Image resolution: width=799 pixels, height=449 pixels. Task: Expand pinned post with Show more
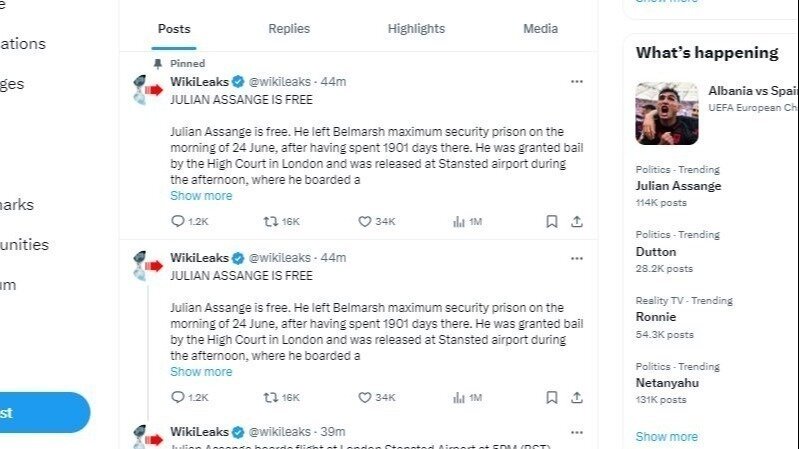coord(201,196)
